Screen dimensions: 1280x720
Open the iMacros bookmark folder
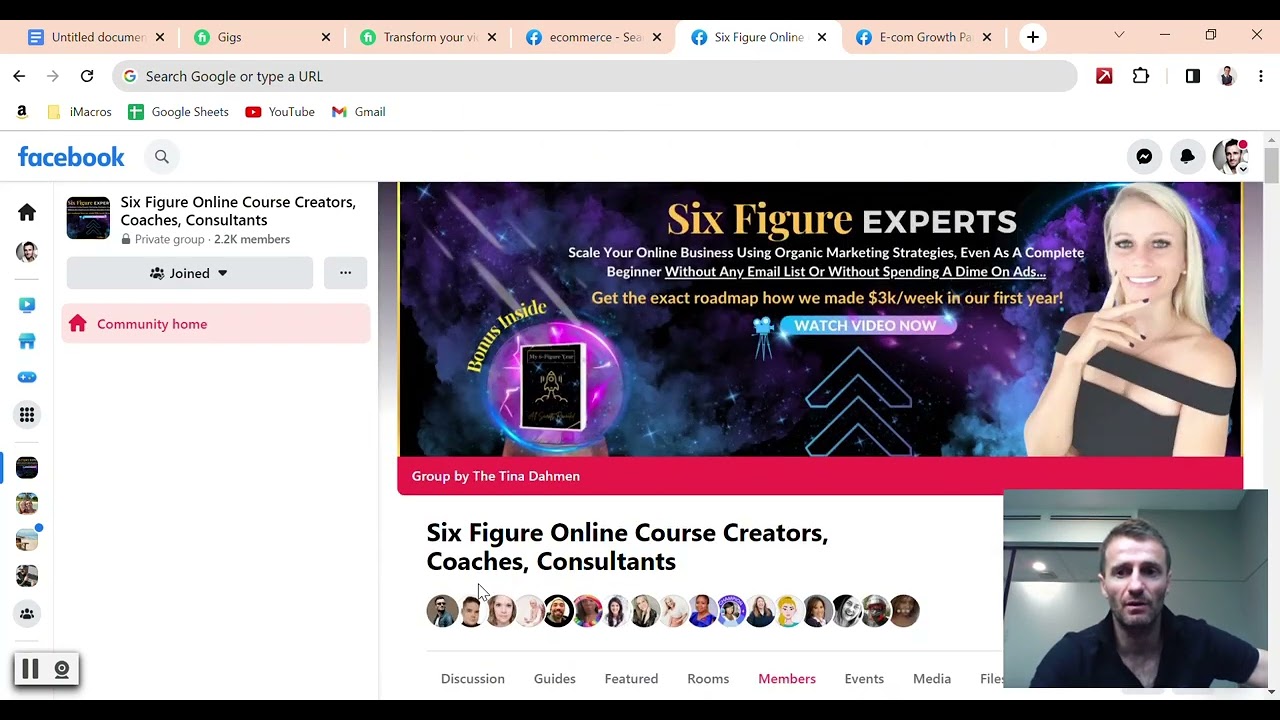tap(80, 112)
